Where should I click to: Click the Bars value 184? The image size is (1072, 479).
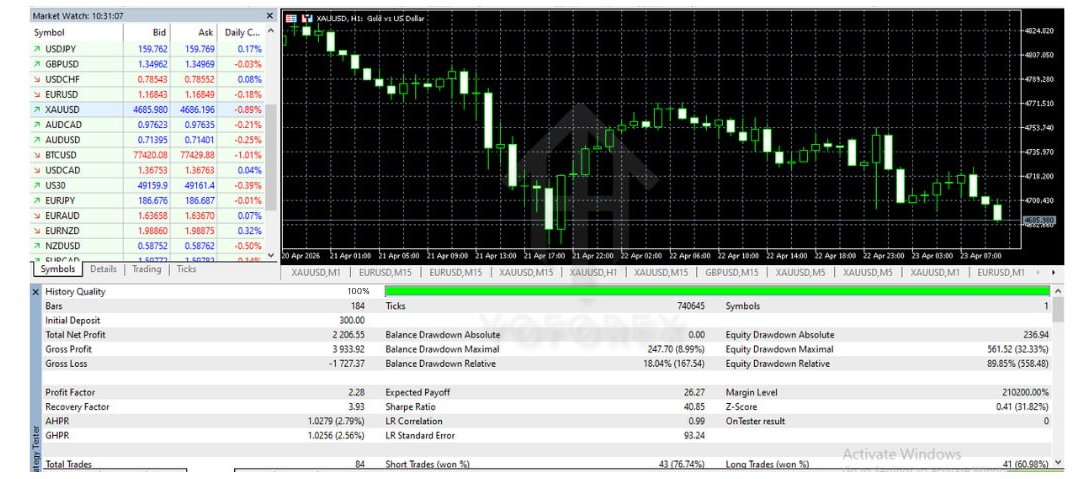359,306
